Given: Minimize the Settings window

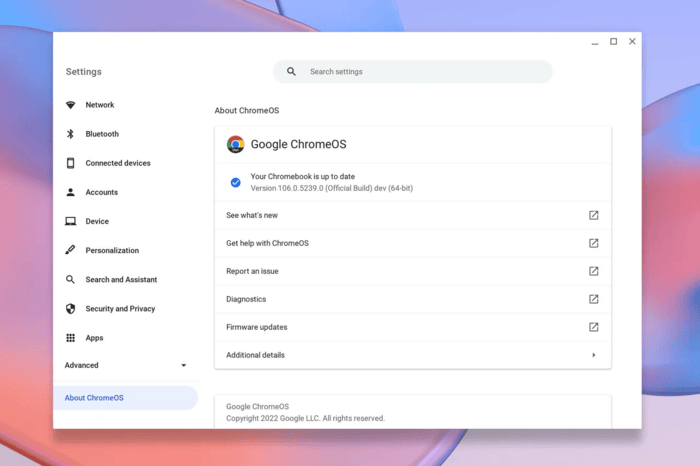Looking at the screenshot, I should coord(595,42).
